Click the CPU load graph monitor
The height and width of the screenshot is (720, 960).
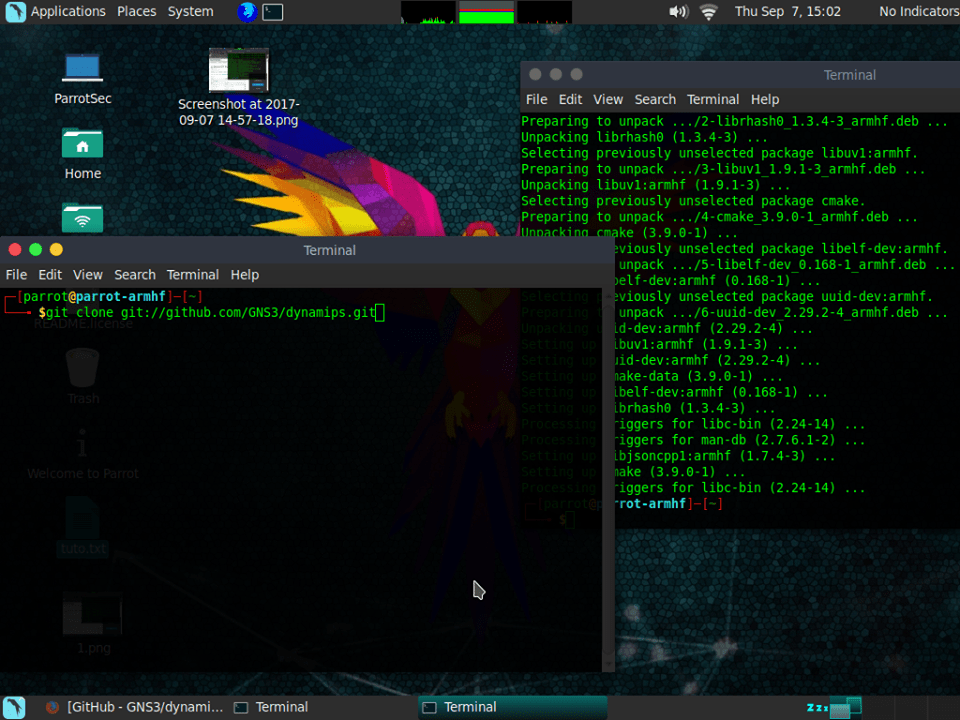428,12
